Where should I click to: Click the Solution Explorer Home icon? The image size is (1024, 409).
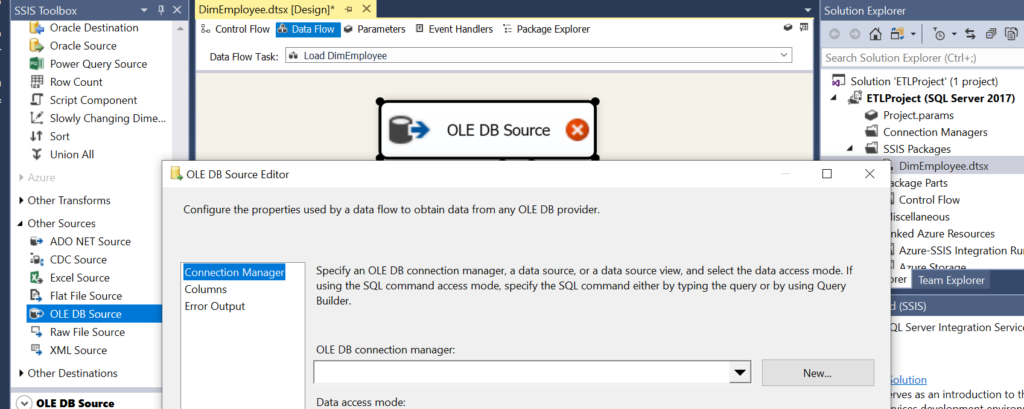875,33
